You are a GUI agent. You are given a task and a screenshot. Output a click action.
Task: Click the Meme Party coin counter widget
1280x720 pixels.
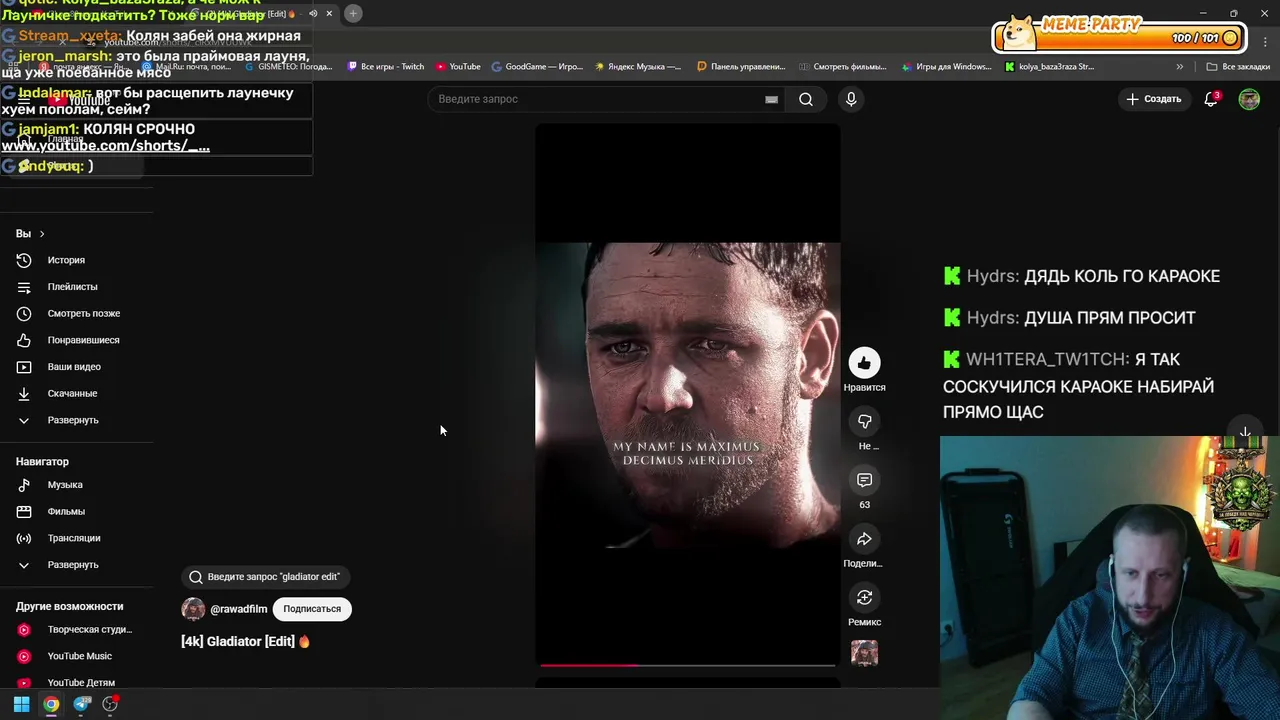[1118, 37]
